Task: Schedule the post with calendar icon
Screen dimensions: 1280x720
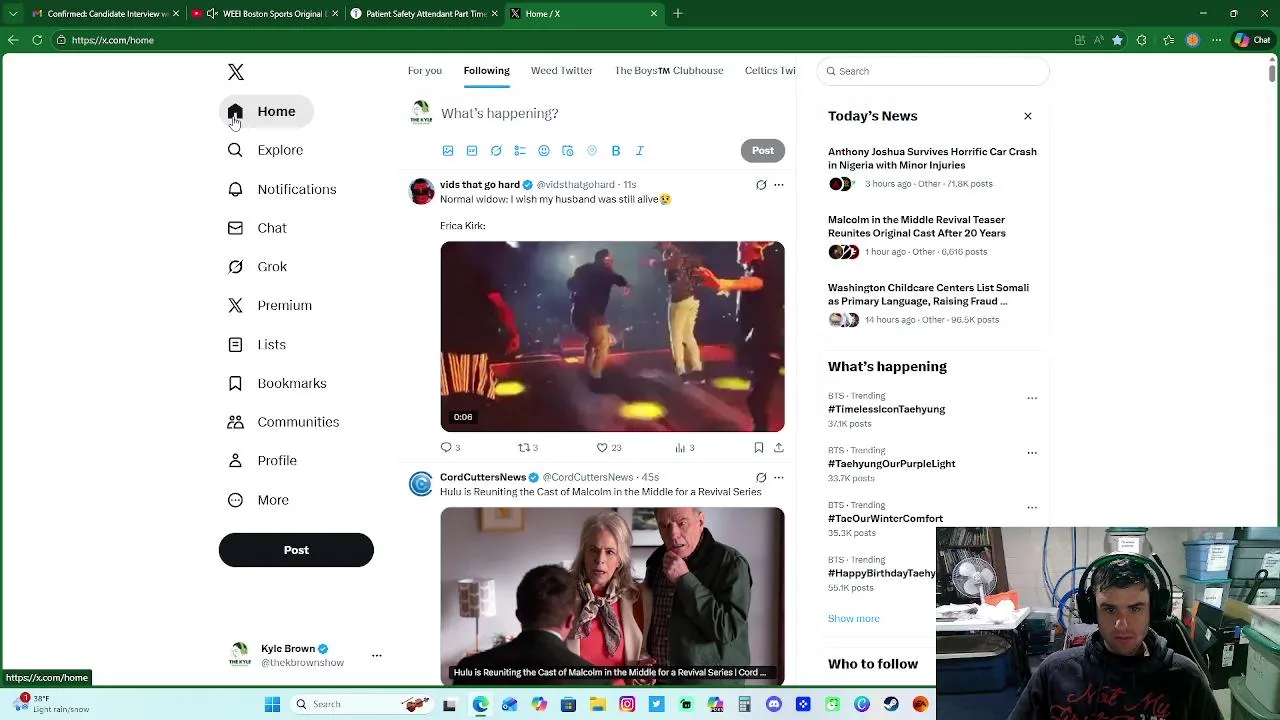Action: 568,151
